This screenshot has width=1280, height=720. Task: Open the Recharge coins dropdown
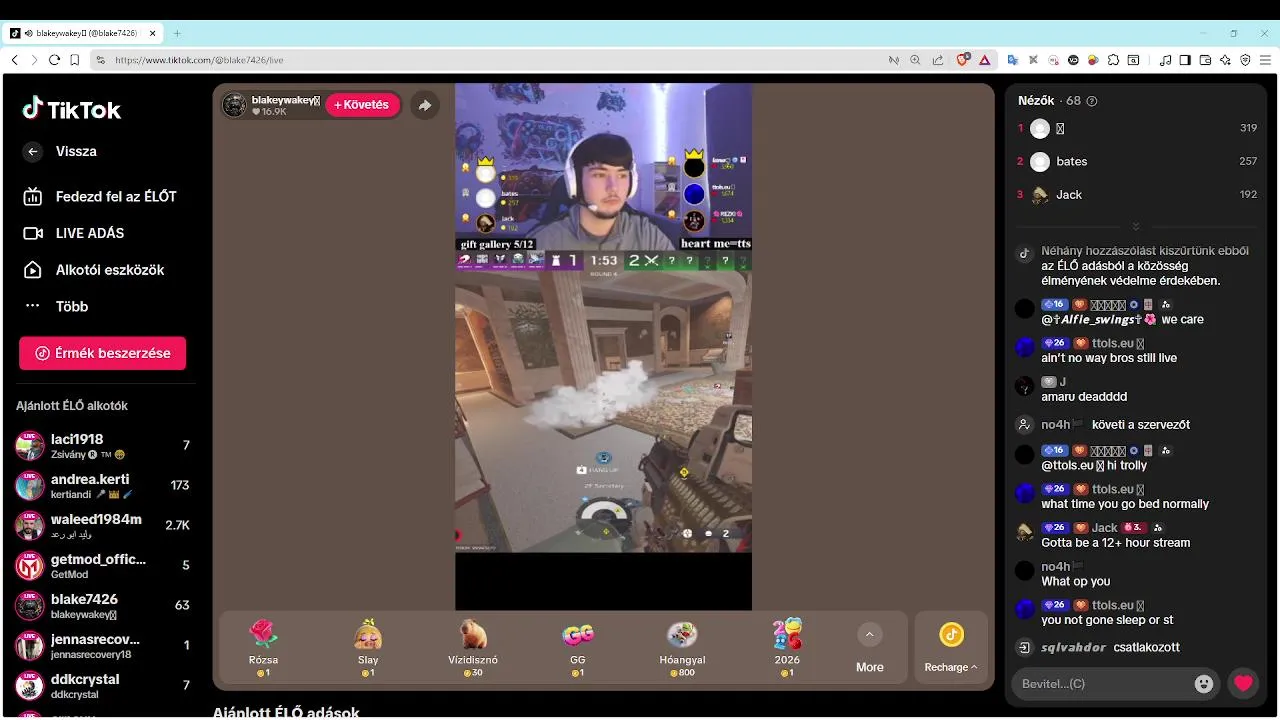click(x=951, y=647)
